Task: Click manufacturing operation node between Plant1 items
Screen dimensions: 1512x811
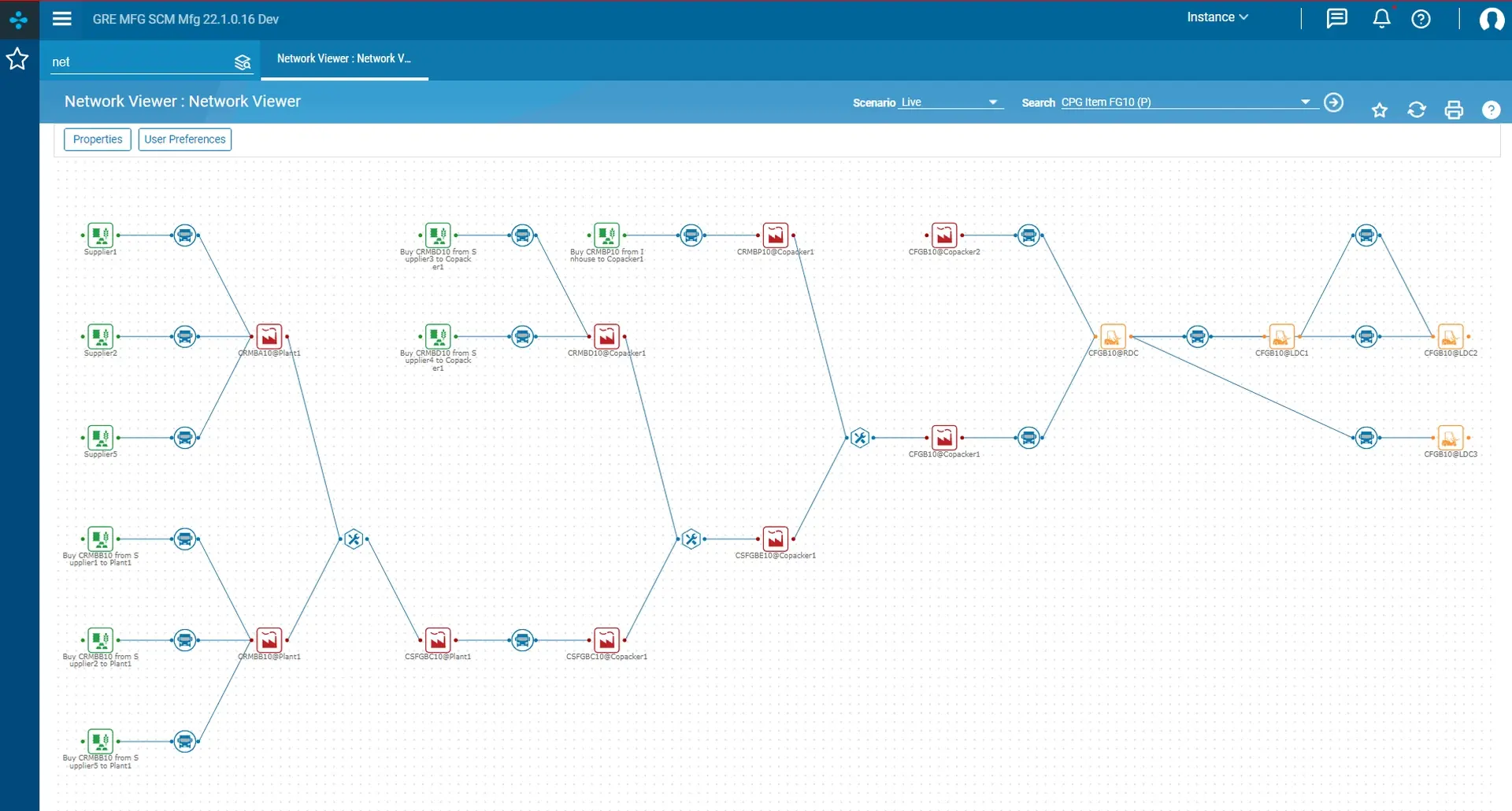Action: click(354, 539)
